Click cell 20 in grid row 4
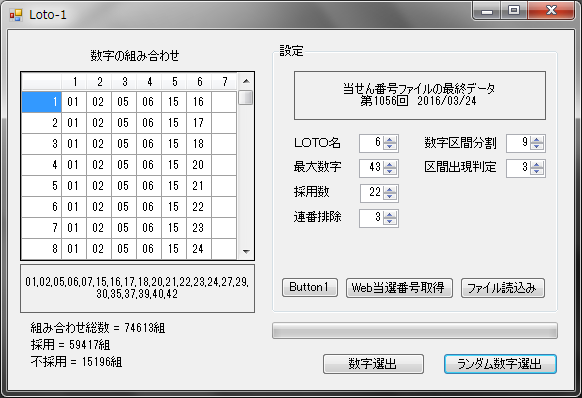 (199, 164)
